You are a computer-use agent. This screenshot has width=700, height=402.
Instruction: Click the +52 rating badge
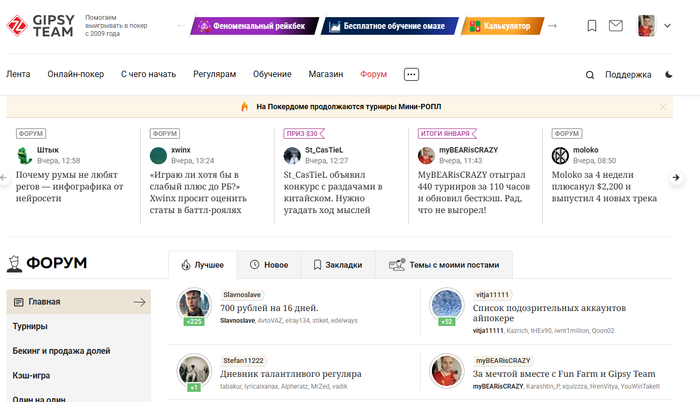446,322
